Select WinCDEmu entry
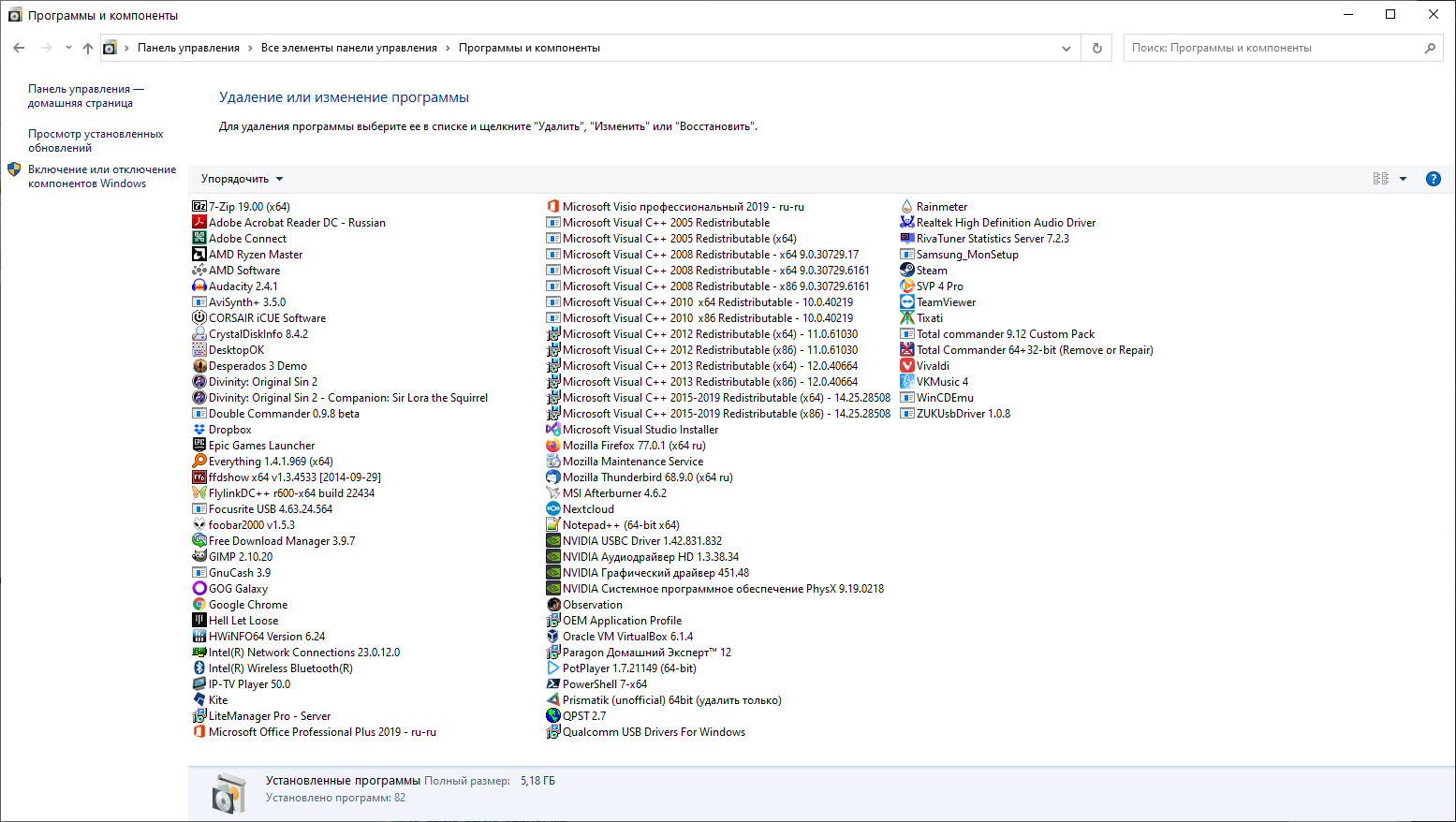 point(937,398)
